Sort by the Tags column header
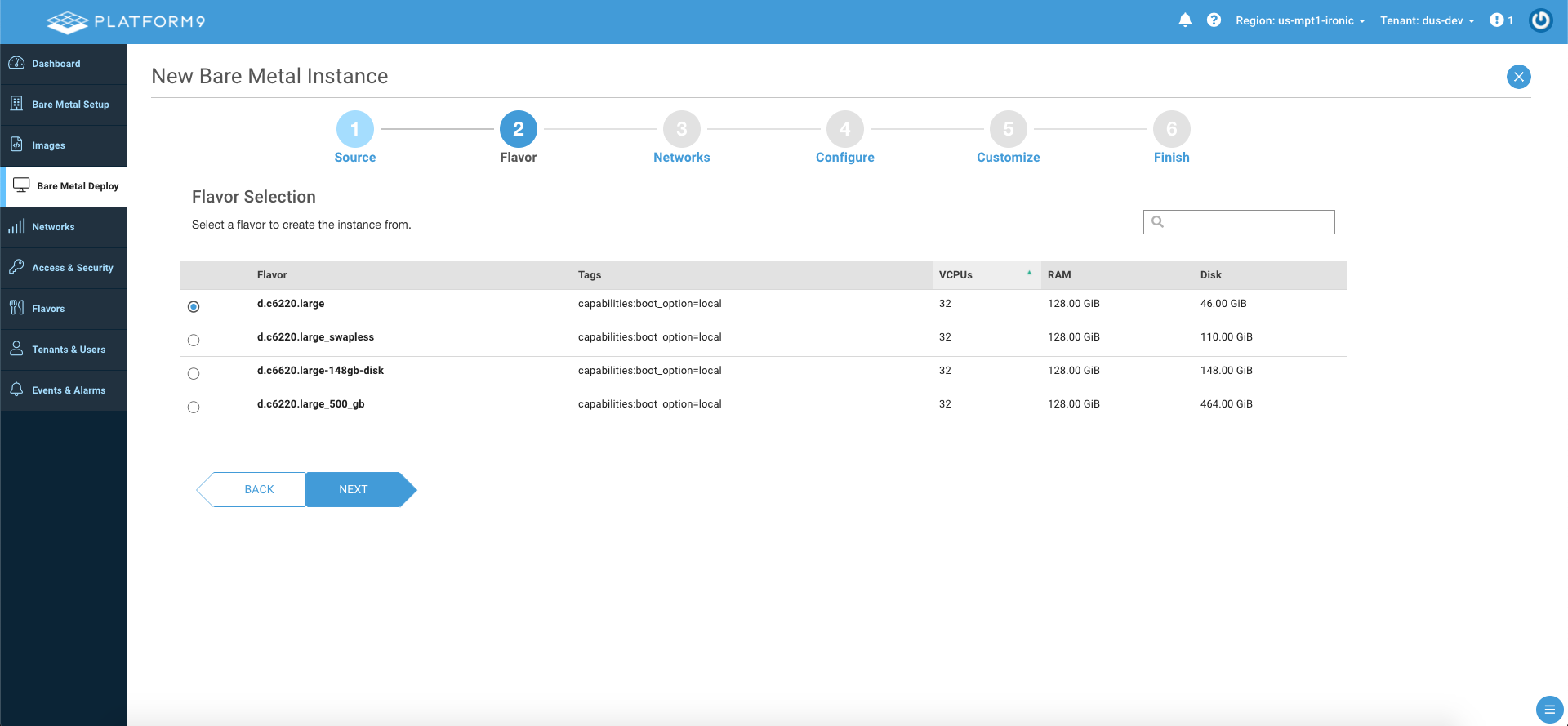1568x726 pixels. pyautogui.click(x=590, y=275)
